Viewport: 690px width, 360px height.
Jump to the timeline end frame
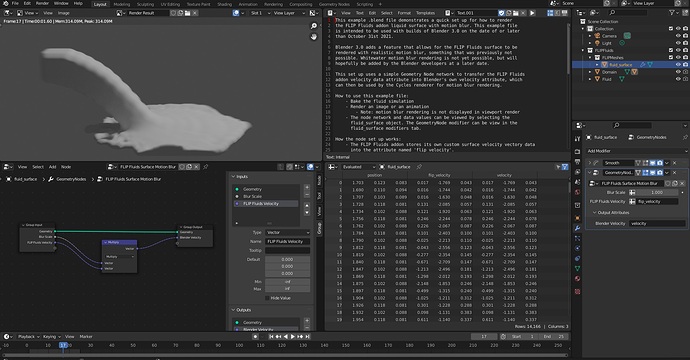coord(308,337)
